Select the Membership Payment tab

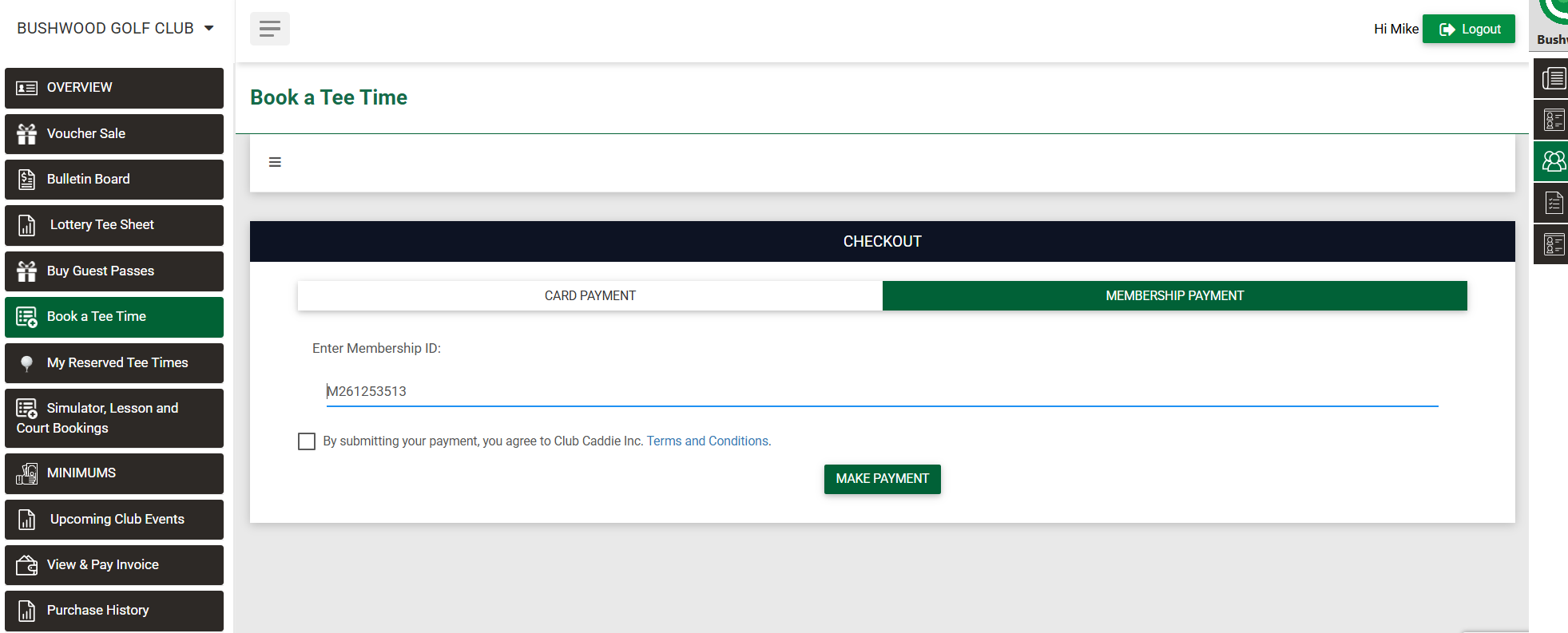point(1174,296)
